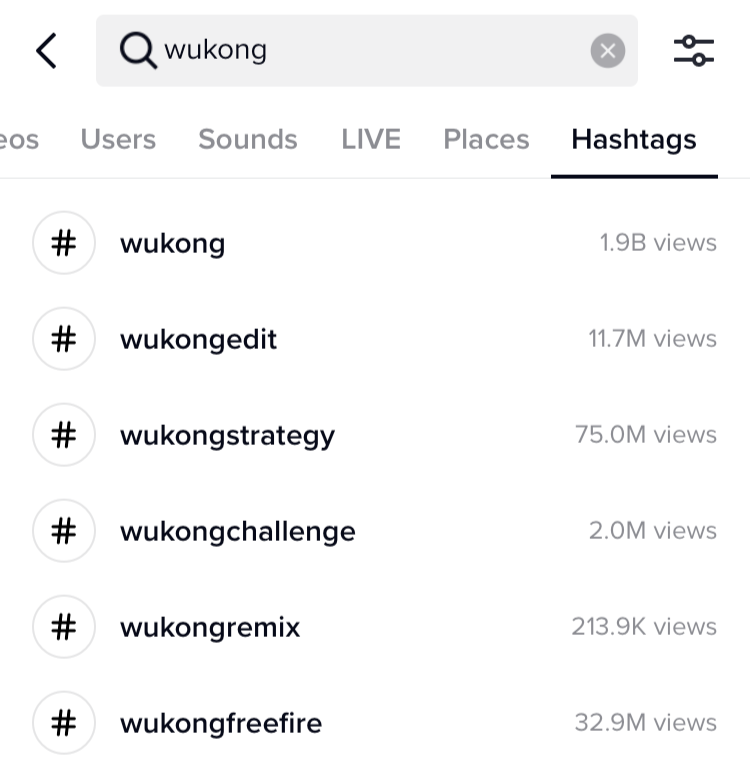Open hashtag with 1.9B views
750x768 pixels.
[x=375, y=243]
